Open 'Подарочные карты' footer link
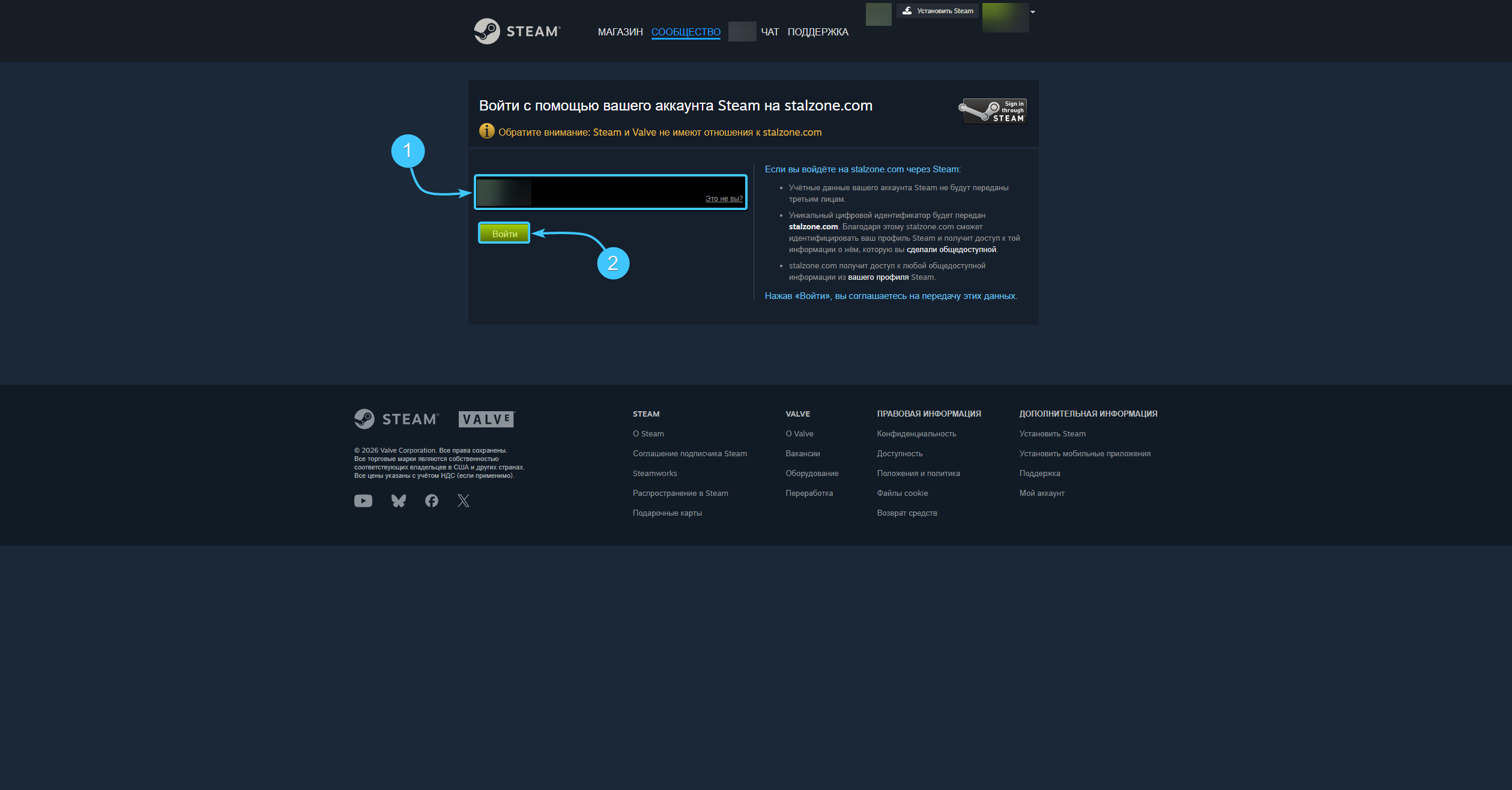1512x790 pixels. tap(667, 513)
